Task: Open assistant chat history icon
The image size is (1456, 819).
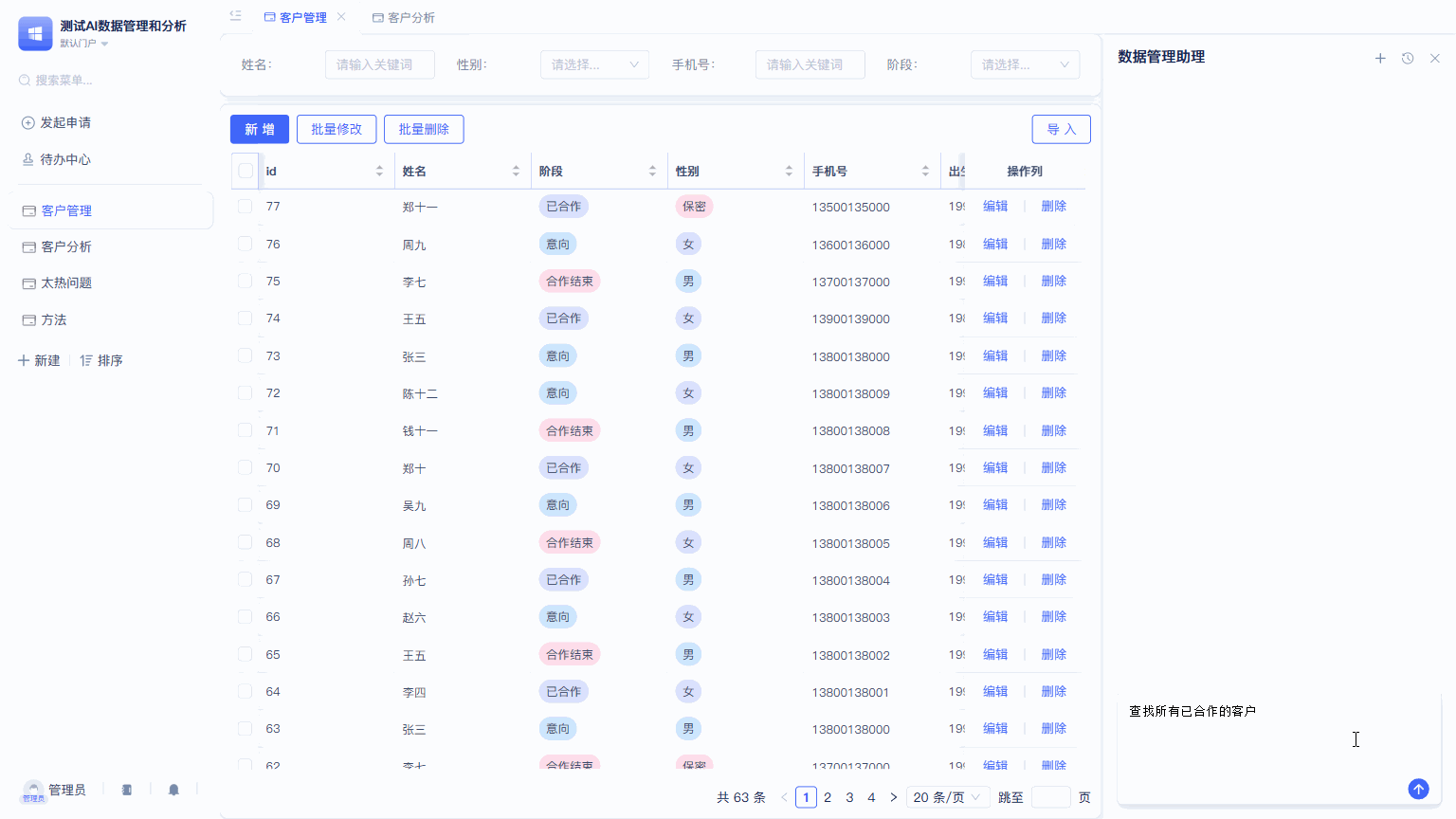Action: tap(1408, 58)
